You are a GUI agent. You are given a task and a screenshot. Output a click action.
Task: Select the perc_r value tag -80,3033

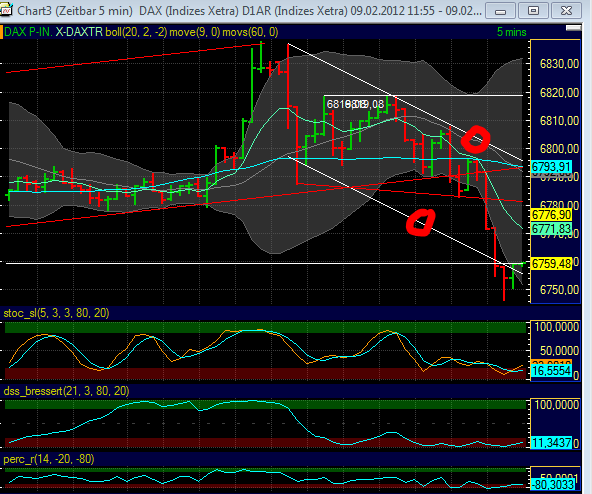pos(552,484)
